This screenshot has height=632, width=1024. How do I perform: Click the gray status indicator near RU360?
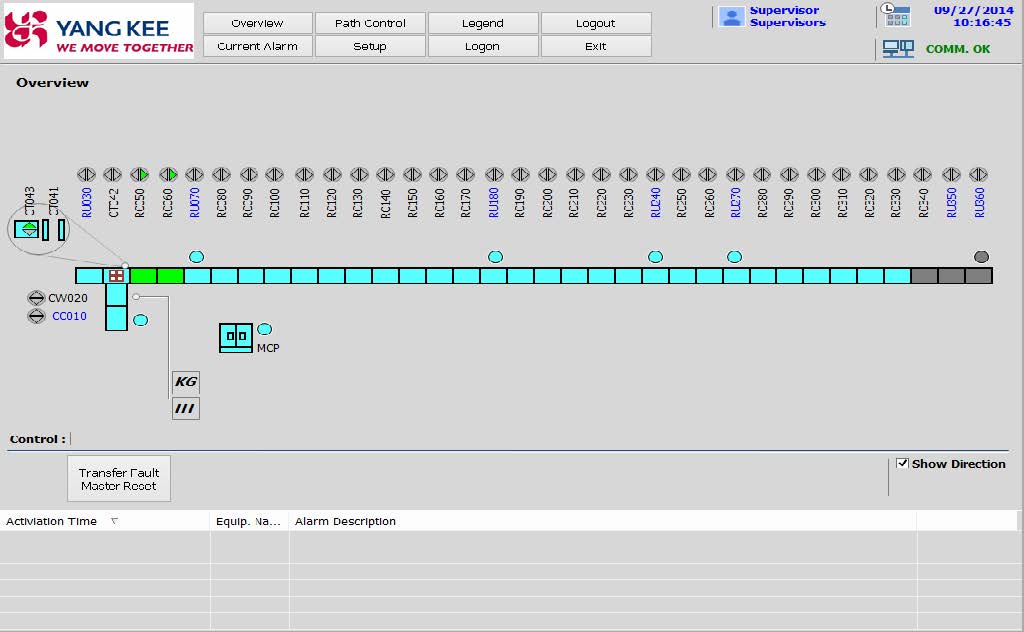[981, 257]
